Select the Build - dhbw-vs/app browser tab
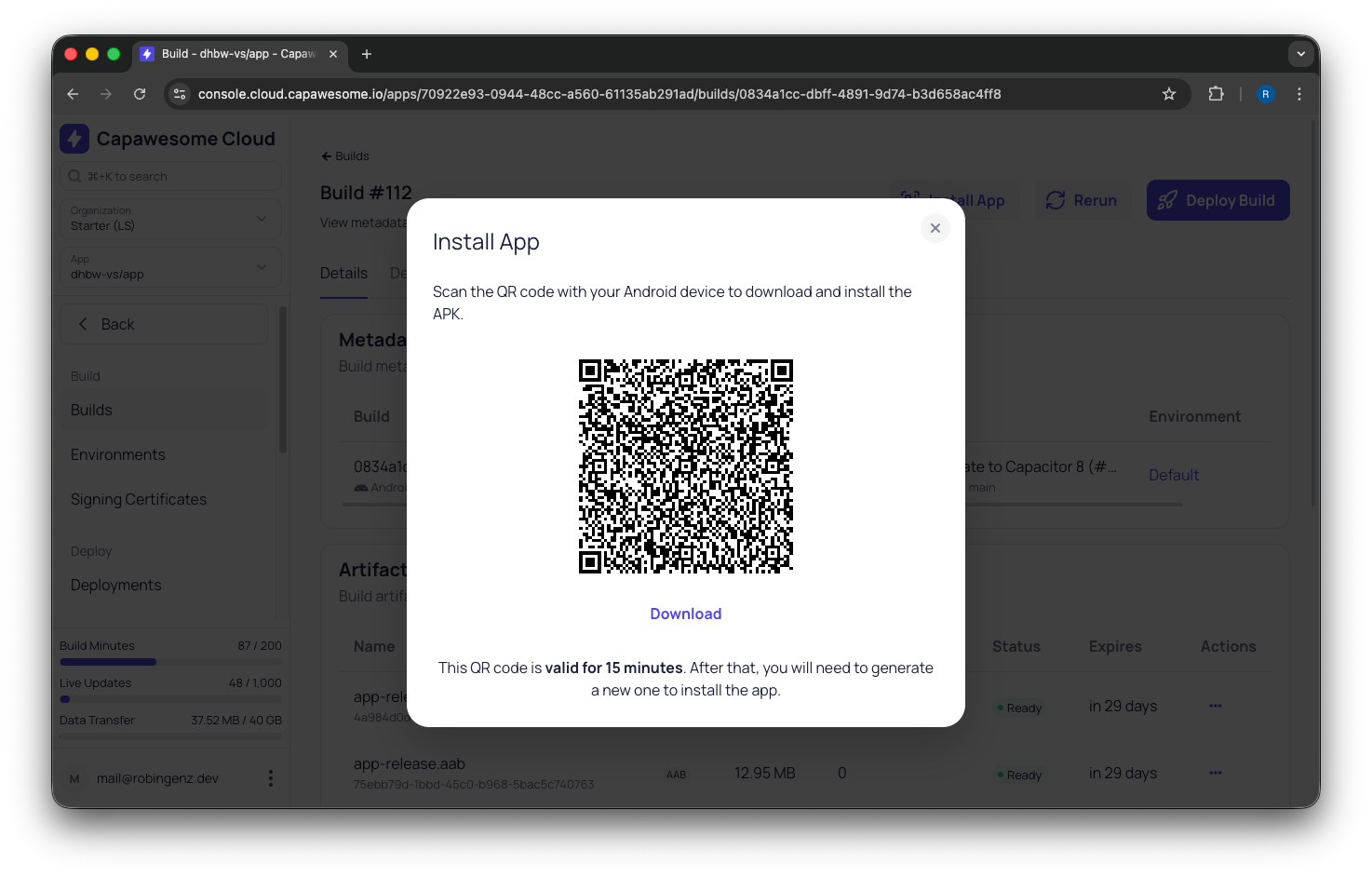This screenshot has height=877, width=1372. pos(233,54)
